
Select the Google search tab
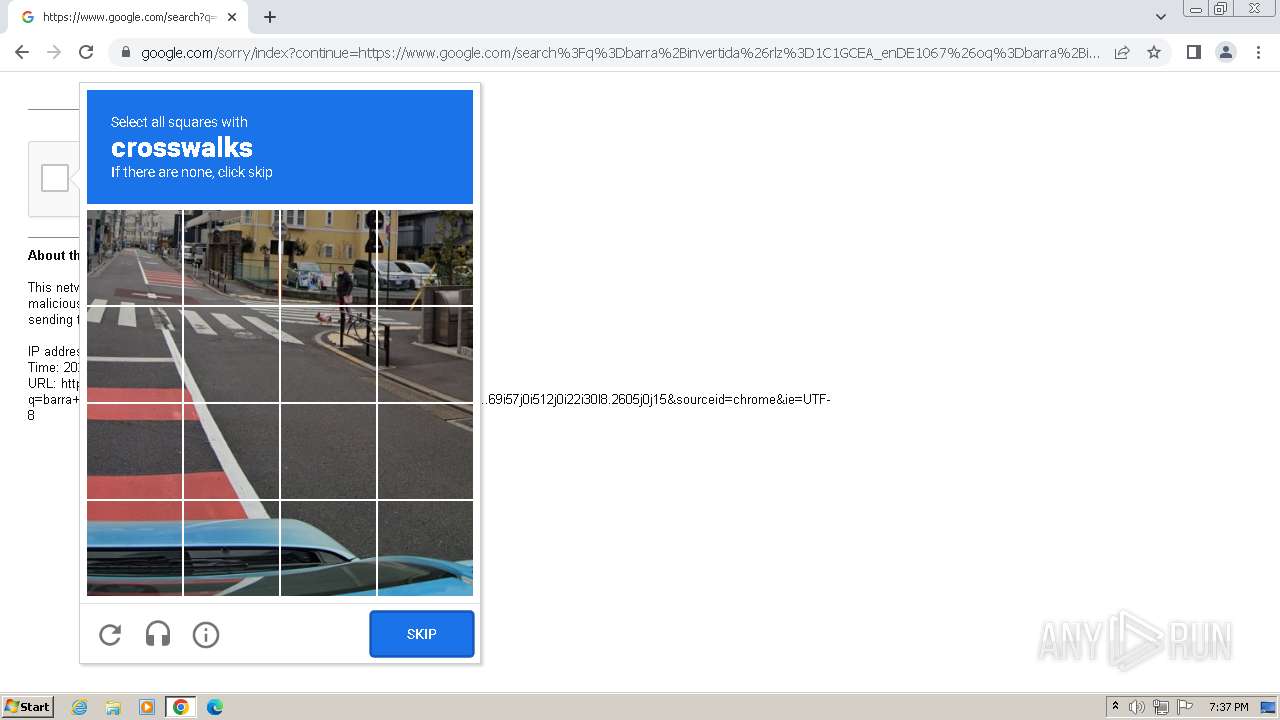coord(128,17)
